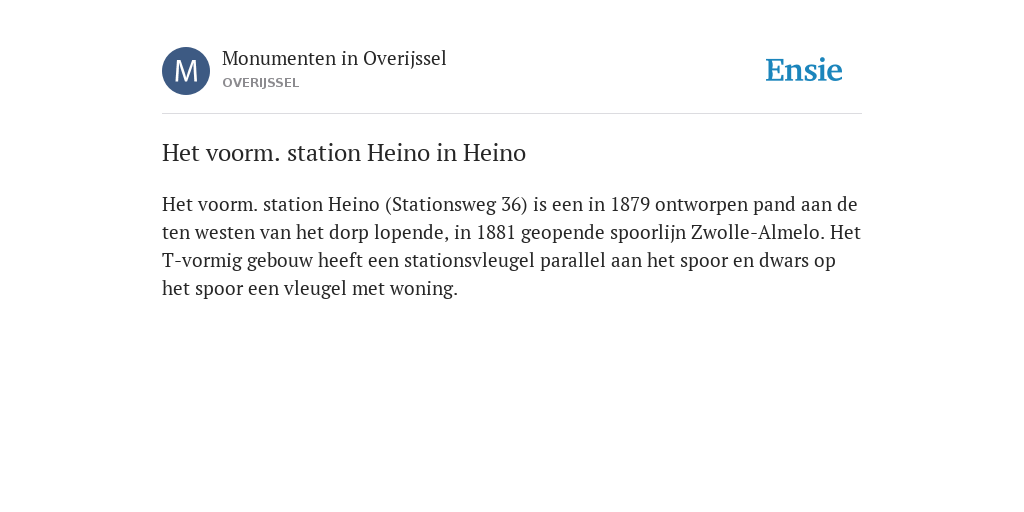
Task: Click the word "ontworpen" in the paragraph
Action: pyautogui.click(x=701, y=205)
